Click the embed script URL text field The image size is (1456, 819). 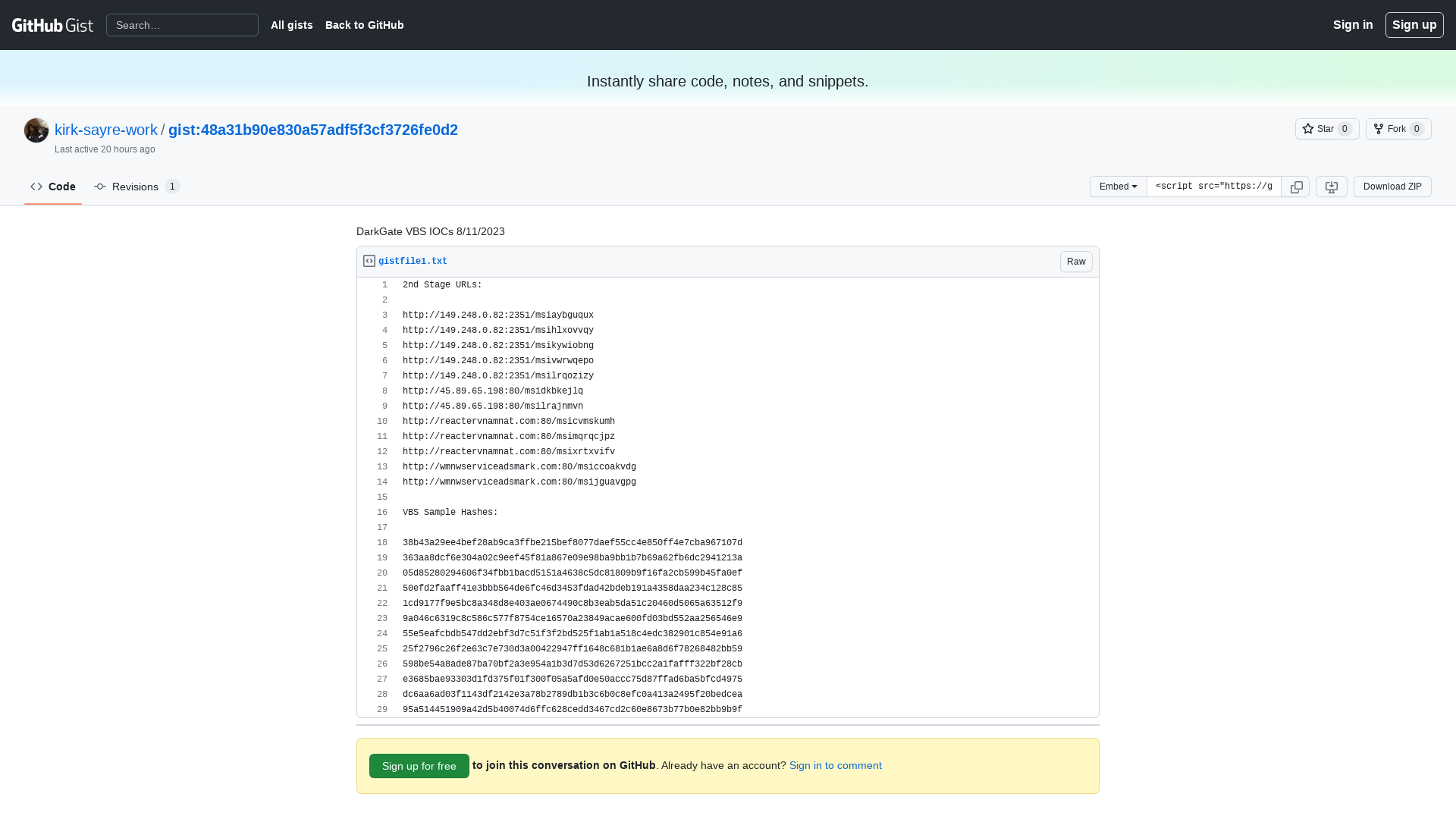tap(1214, 187)
